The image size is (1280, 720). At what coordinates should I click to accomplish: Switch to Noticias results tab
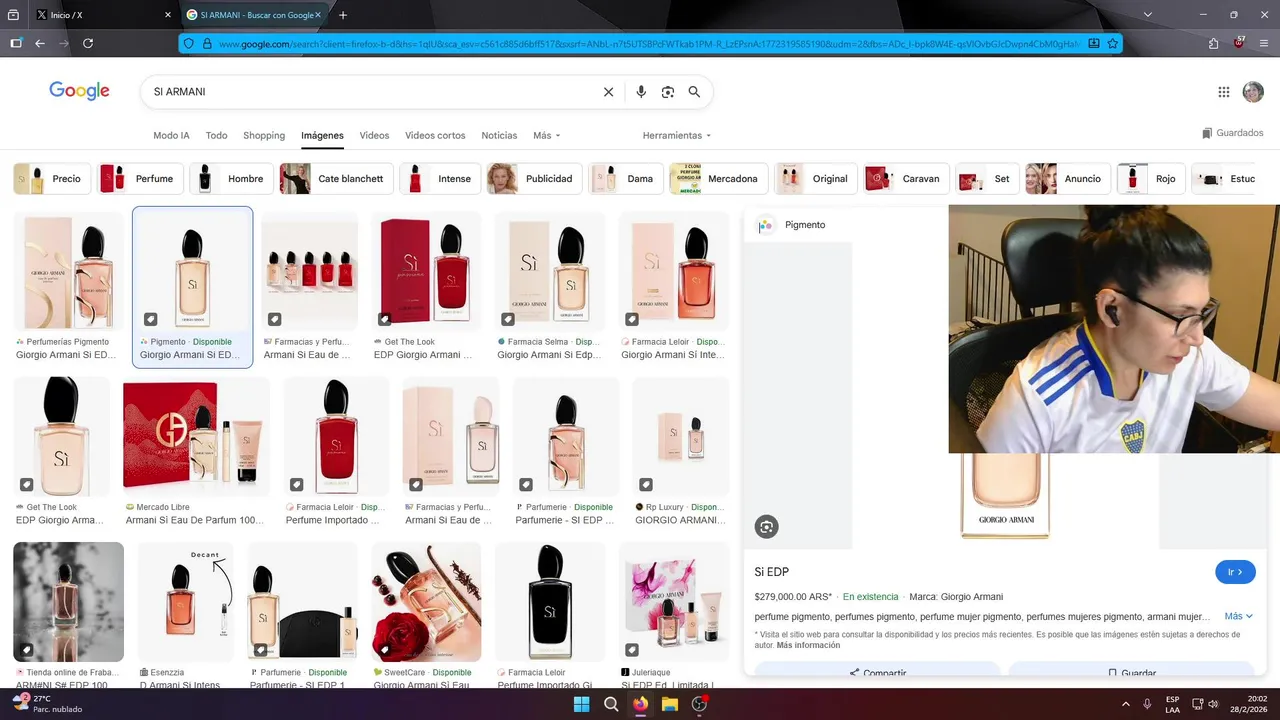[x=499, y=136]
